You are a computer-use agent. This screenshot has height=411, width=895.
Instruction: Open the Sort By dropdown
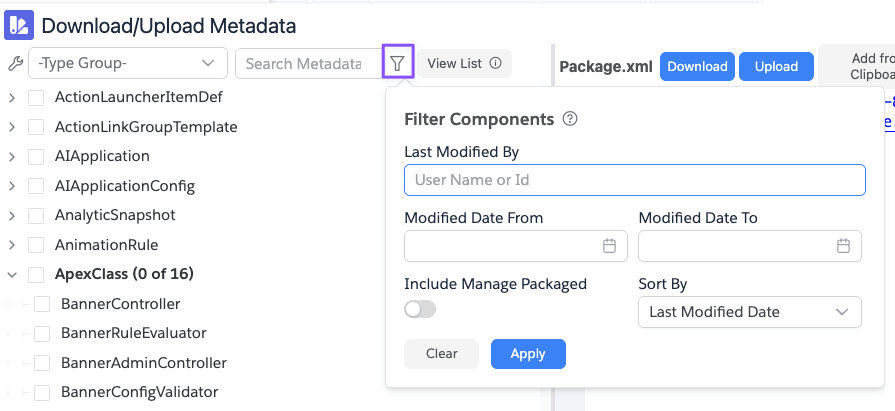tap(749, 312)
